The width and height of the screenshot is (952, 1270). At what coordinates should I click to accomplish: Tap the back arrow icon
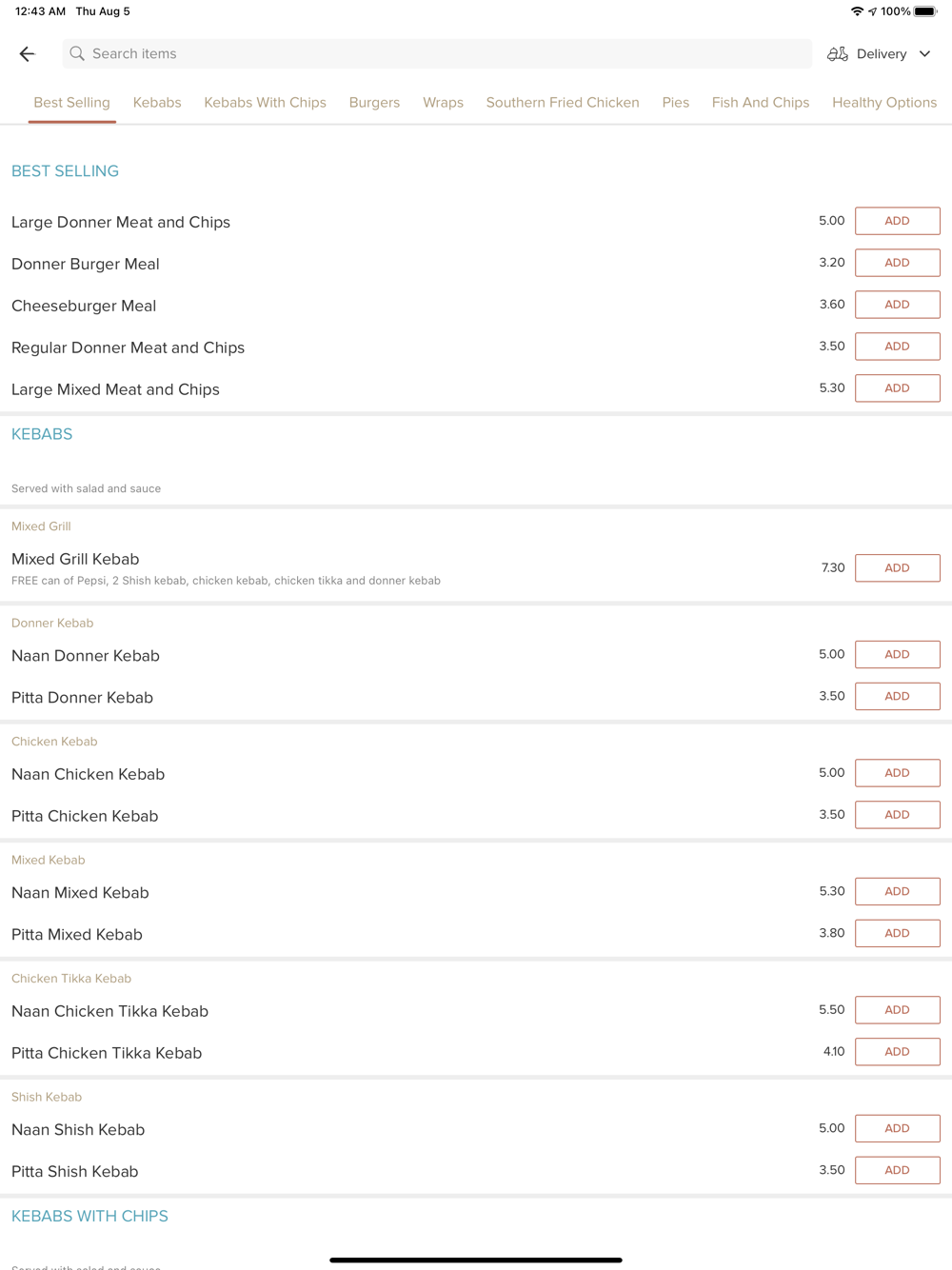tap(27, 54)
